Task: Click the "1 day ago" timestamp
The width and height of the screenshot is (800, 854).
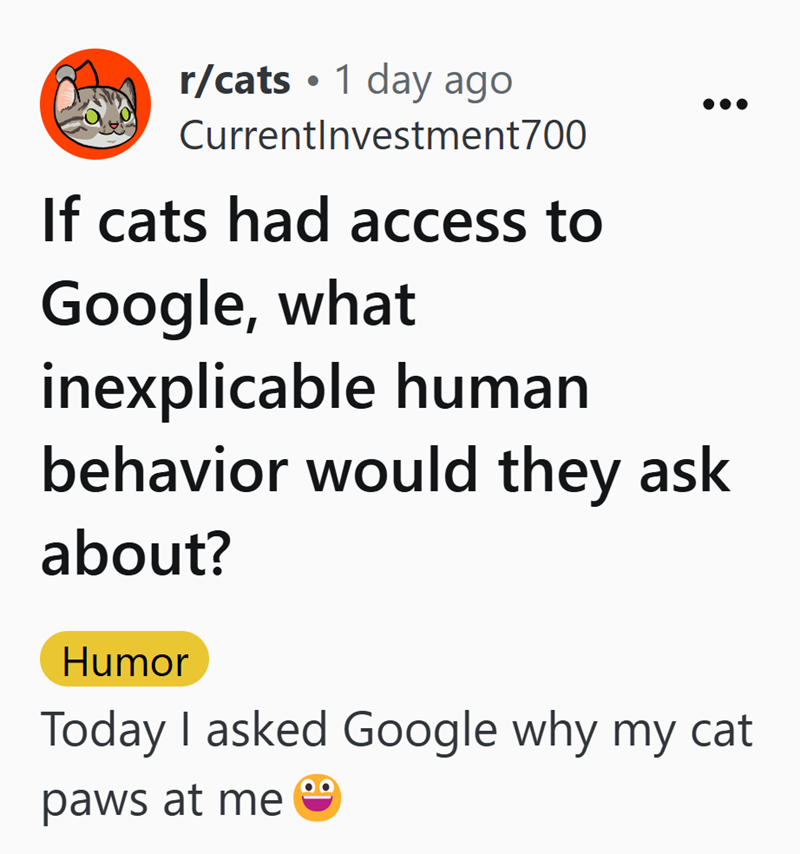Action: coord(423,80)
